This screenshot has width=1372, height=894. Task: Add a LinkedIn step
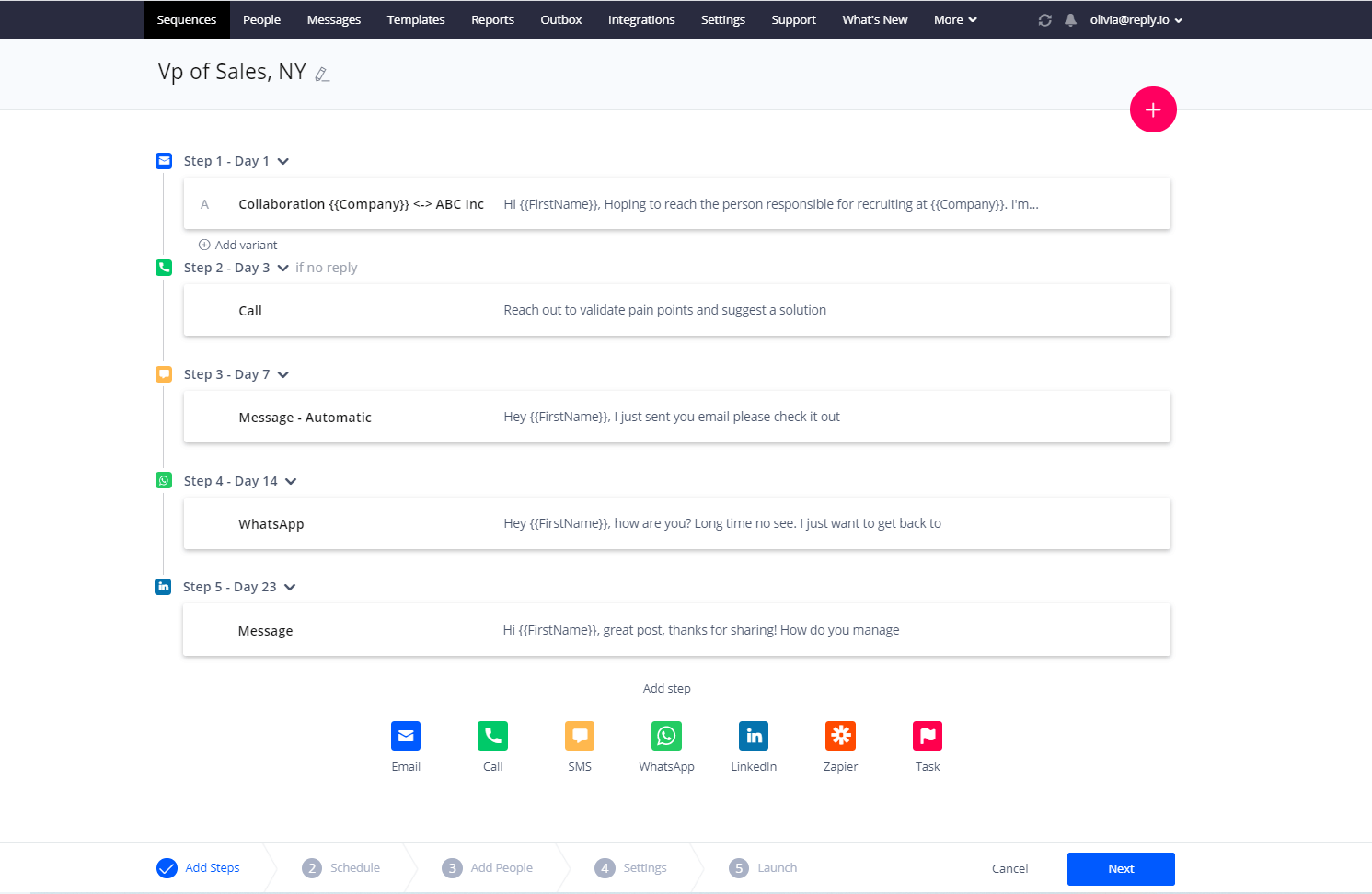click(x=754, y=736)
